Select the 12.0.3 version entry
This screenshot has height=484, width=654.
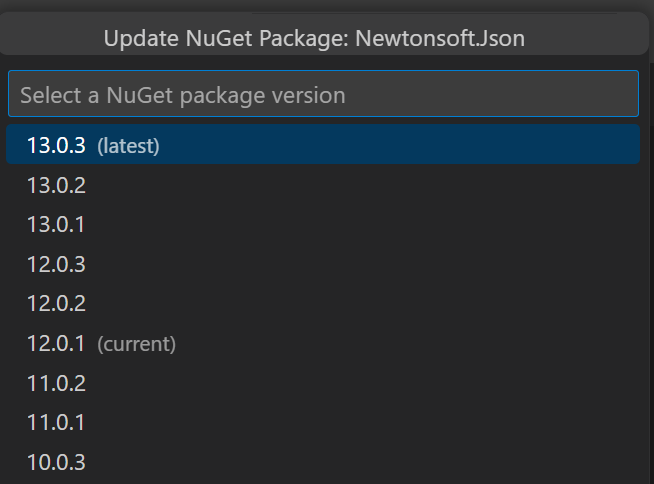click(56, 264)
